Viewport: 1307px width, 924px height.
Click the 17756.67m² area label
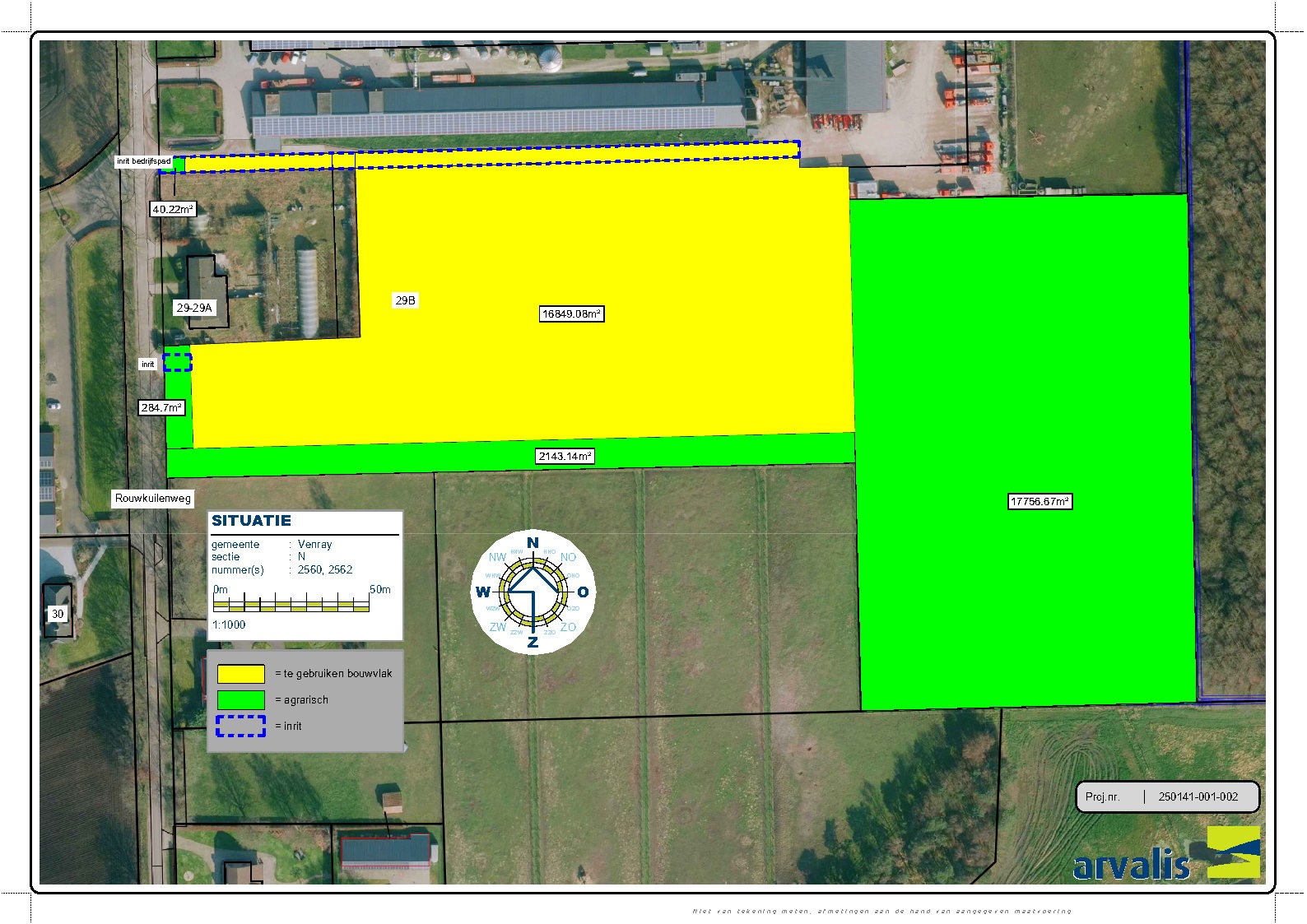tap(1040, 501)
